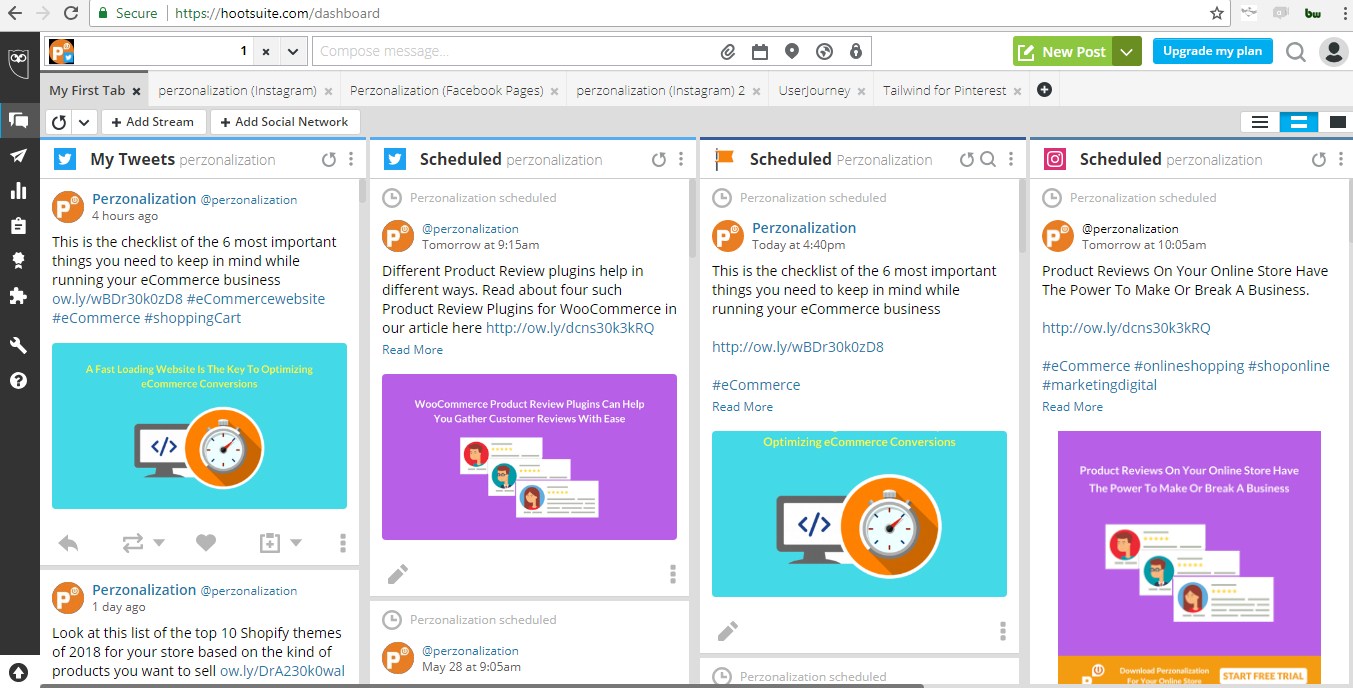The image size is (1353, 688).
Task: Bookmark this page with the star icon
Action: click(1217, 13)
